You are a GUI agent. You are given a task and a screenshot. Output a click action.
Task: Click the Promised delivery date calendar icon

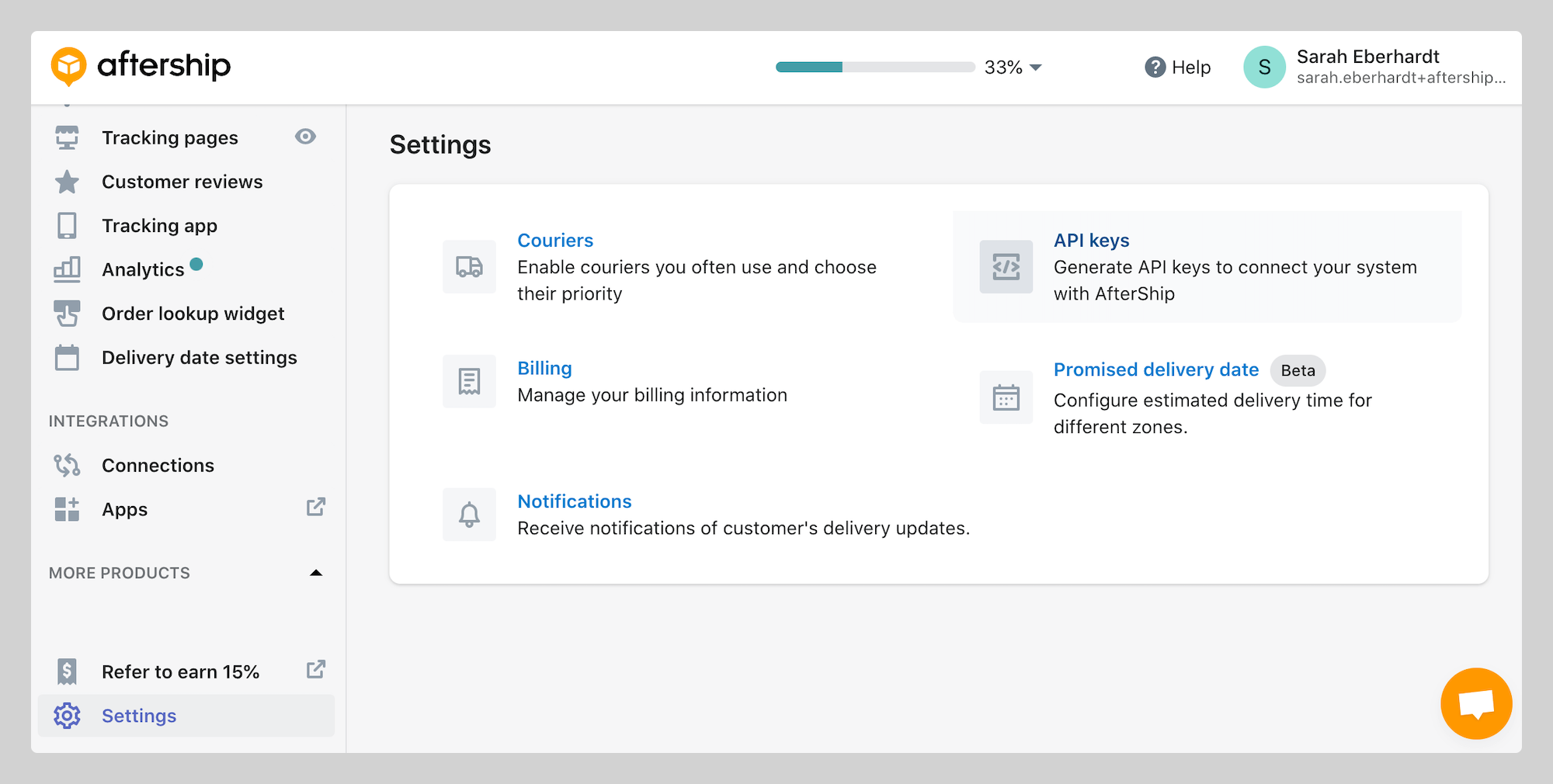(x=1006, y=397)
